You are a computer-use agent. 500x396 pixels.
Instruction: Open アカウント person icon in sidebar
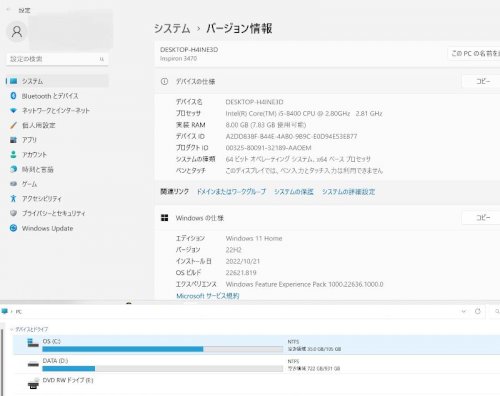13,154
